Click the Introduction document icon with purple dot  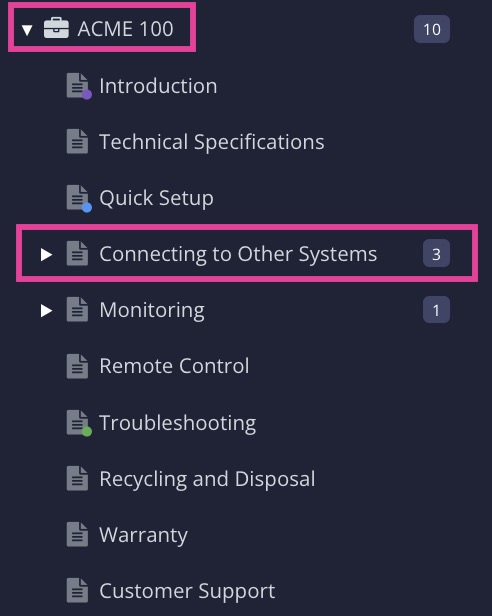(79, 86)
